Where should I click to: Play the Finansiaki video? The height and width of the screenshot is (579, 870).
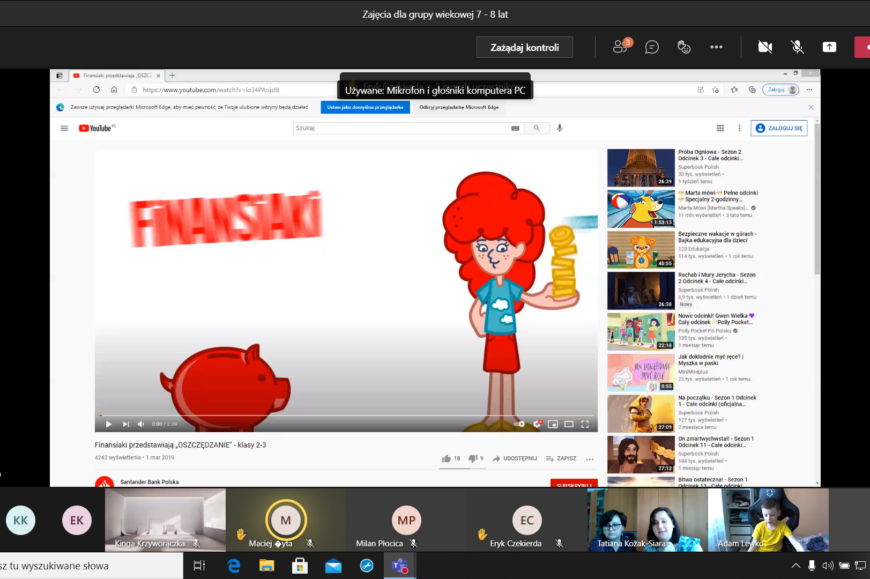coord(109,424)
